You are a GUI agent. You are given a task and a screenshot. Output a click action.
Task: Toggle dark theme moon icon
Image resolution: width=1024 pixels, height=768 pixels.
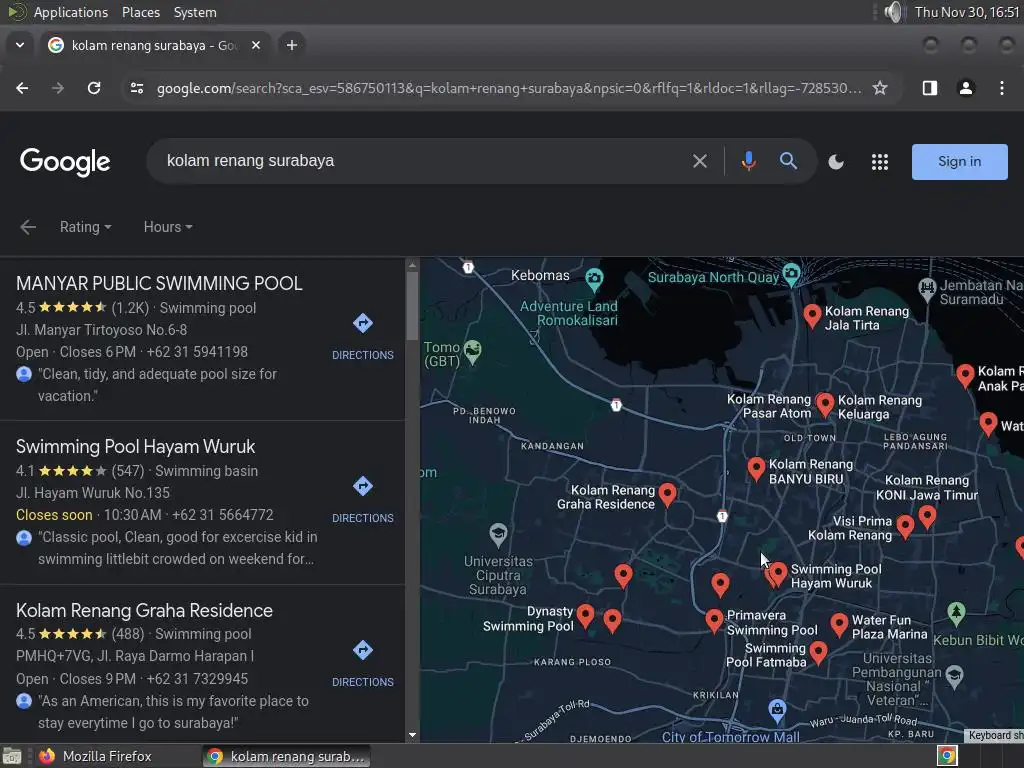(x=836, y=162)
